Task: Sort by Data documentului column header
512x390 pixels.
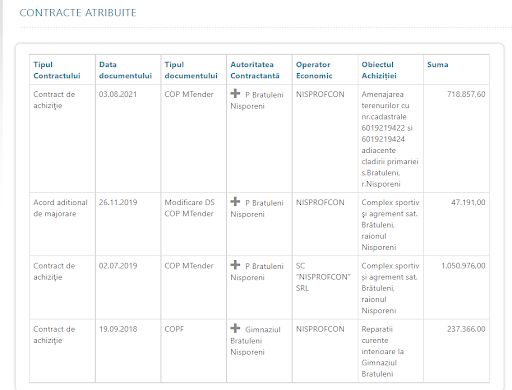Action: click(x=125, y=70)
